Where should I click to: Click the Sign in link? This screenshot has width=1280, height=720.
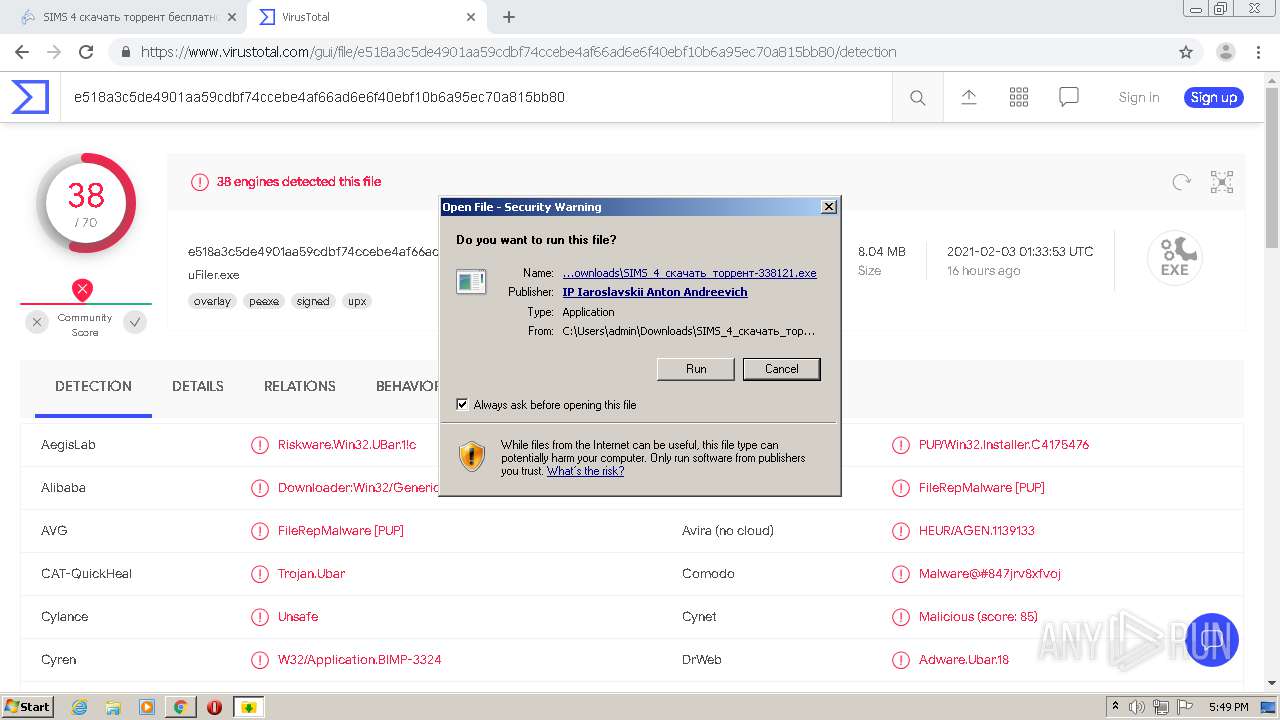(1139, 97)
